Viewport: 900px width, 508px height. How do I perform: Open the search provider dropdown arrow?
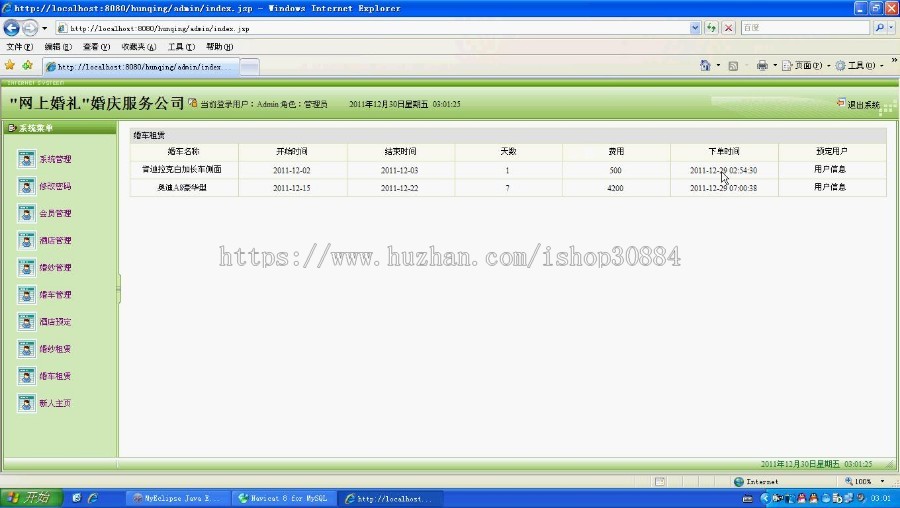[x=891, y=28]
